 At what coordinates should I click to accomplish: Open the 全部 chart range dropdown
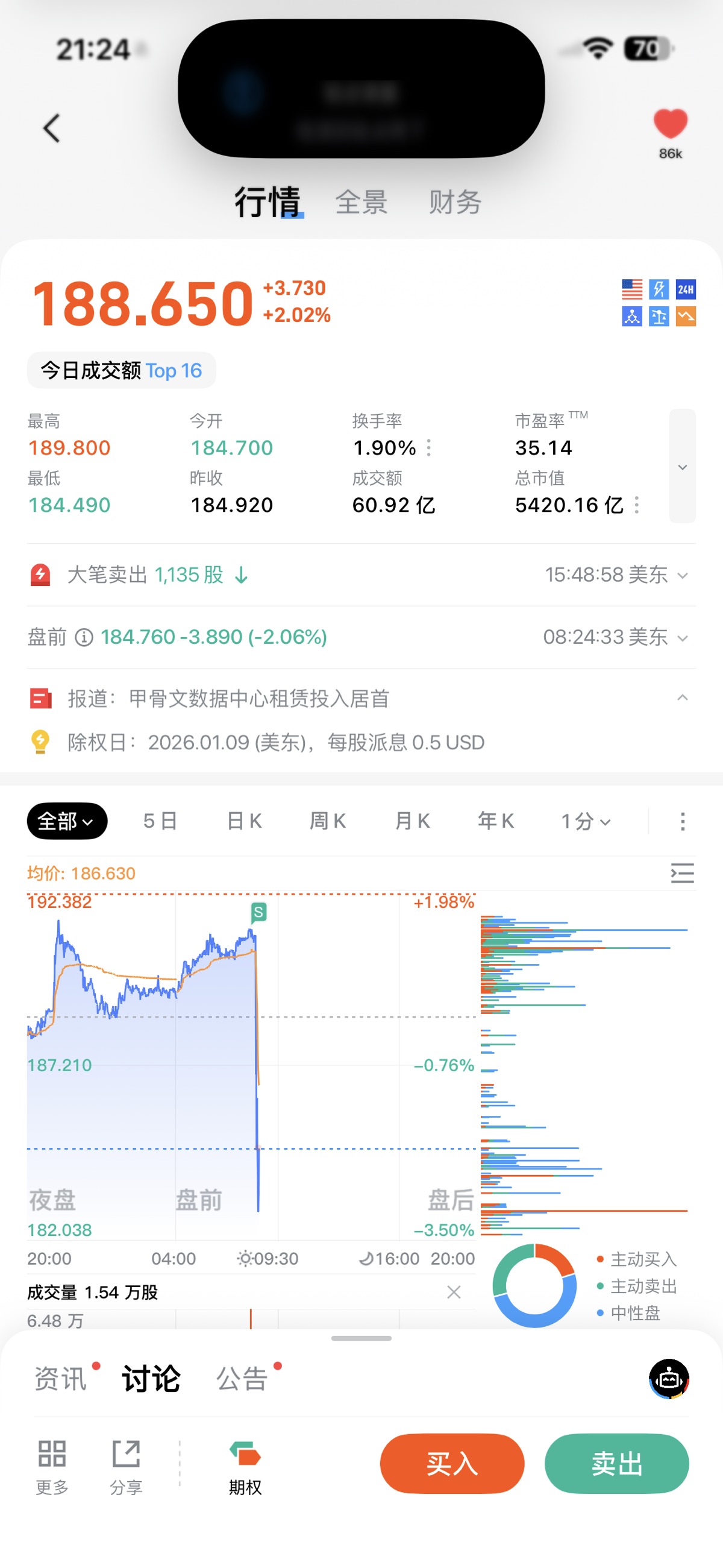click(x=67, y=821)
